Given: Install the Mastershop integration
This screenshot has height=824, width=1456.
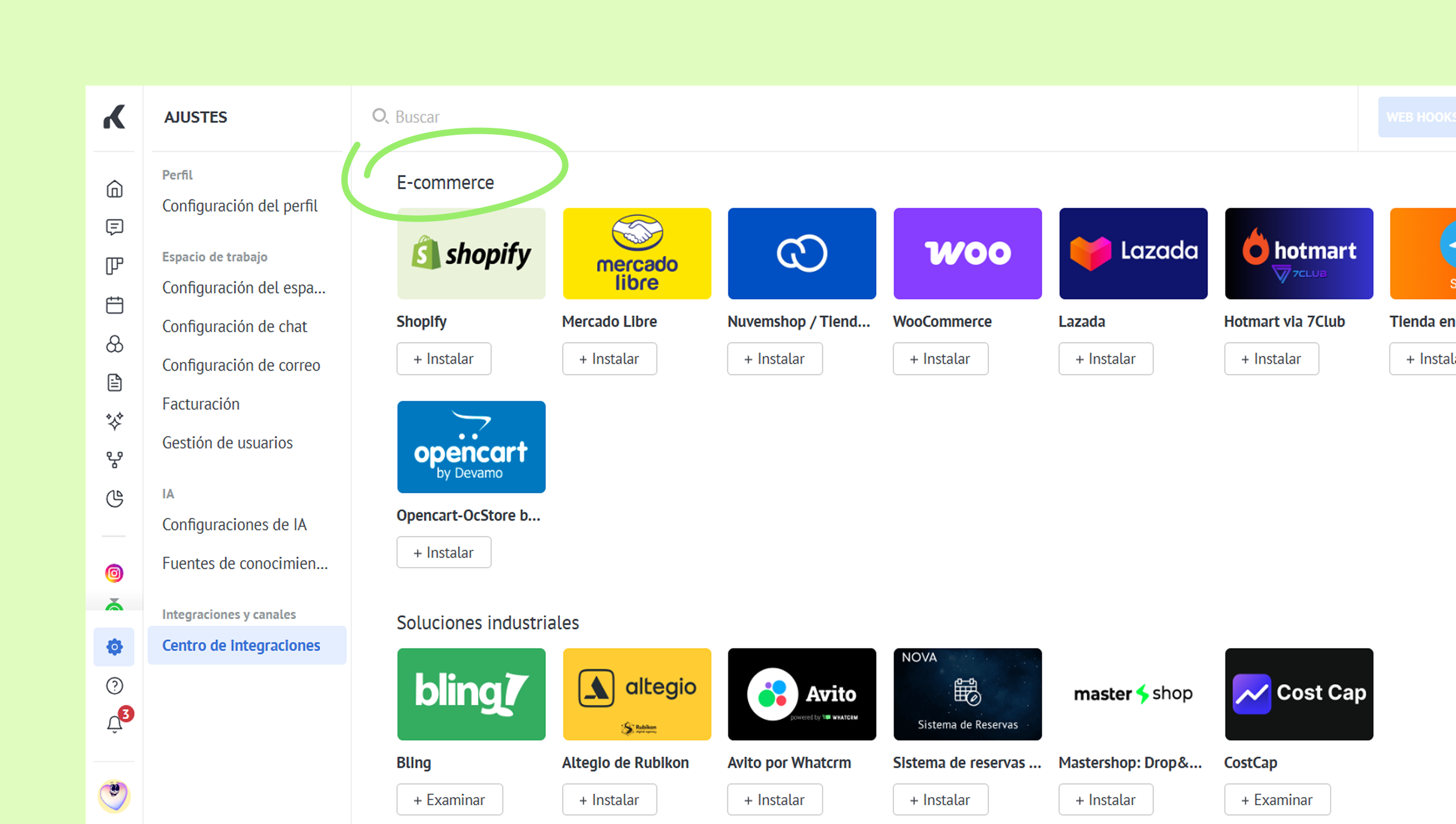Looking at the screenshot, I should pos(1105,800).
